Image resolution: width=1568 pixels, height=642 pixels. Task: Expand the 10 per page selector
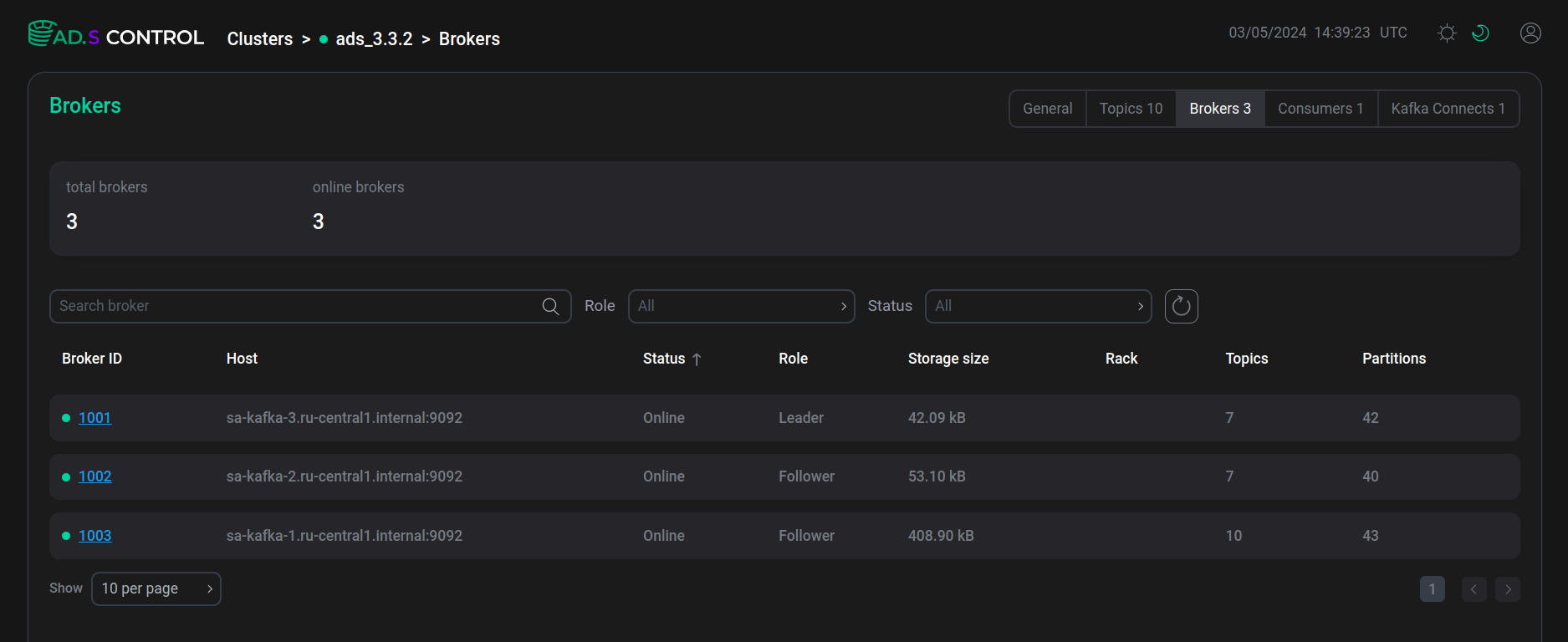click(156, 588)
